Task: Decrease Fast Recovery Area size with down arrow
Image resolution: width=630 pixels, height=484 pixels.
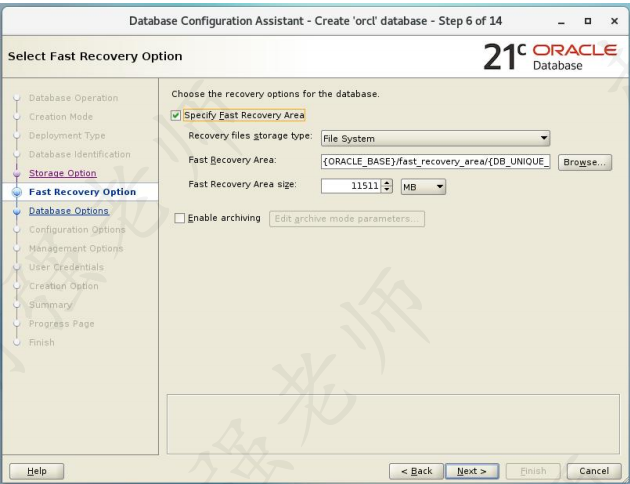Action: click(x=387, y=189)
